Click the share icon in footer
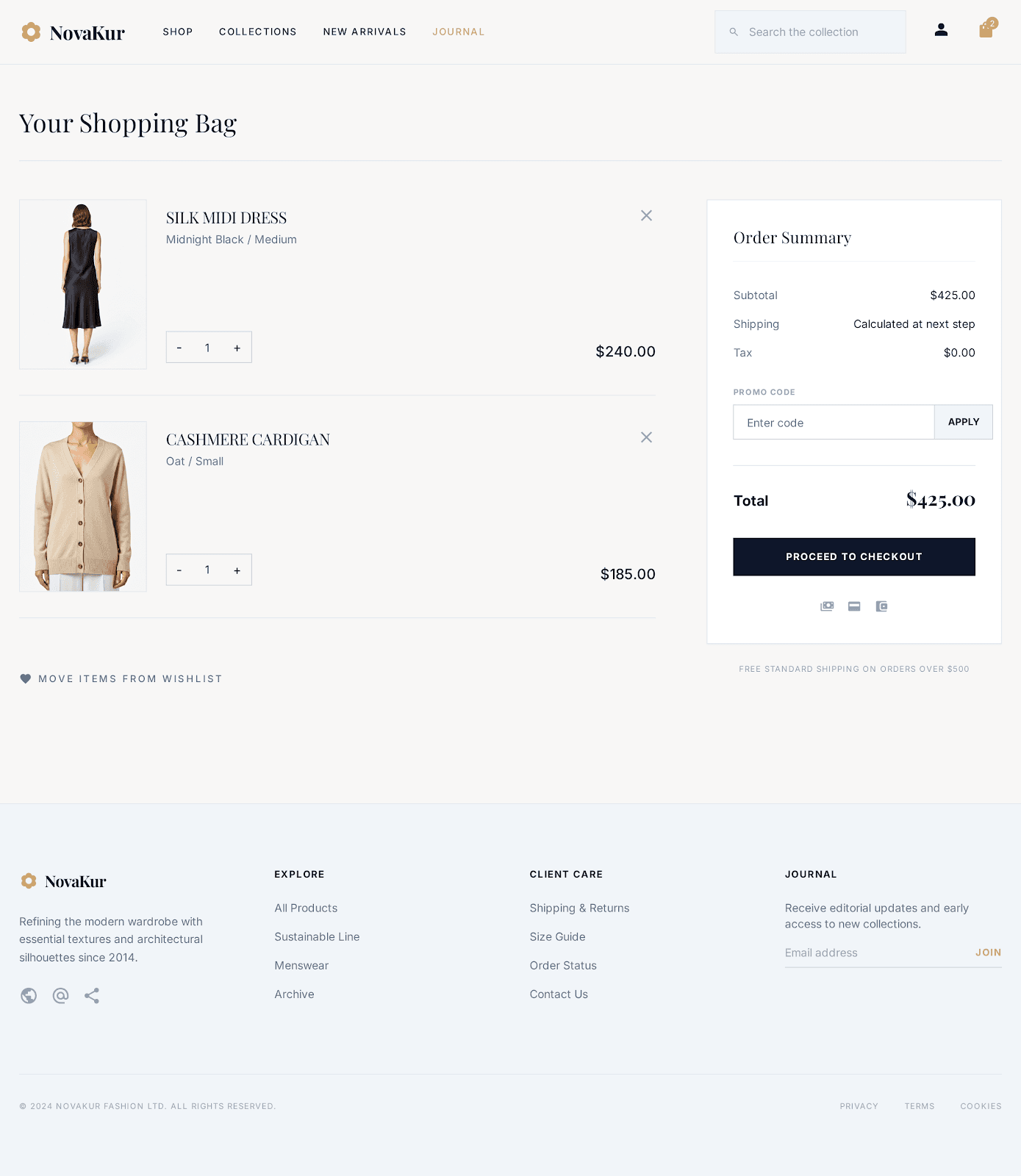 tap(92, 995)
